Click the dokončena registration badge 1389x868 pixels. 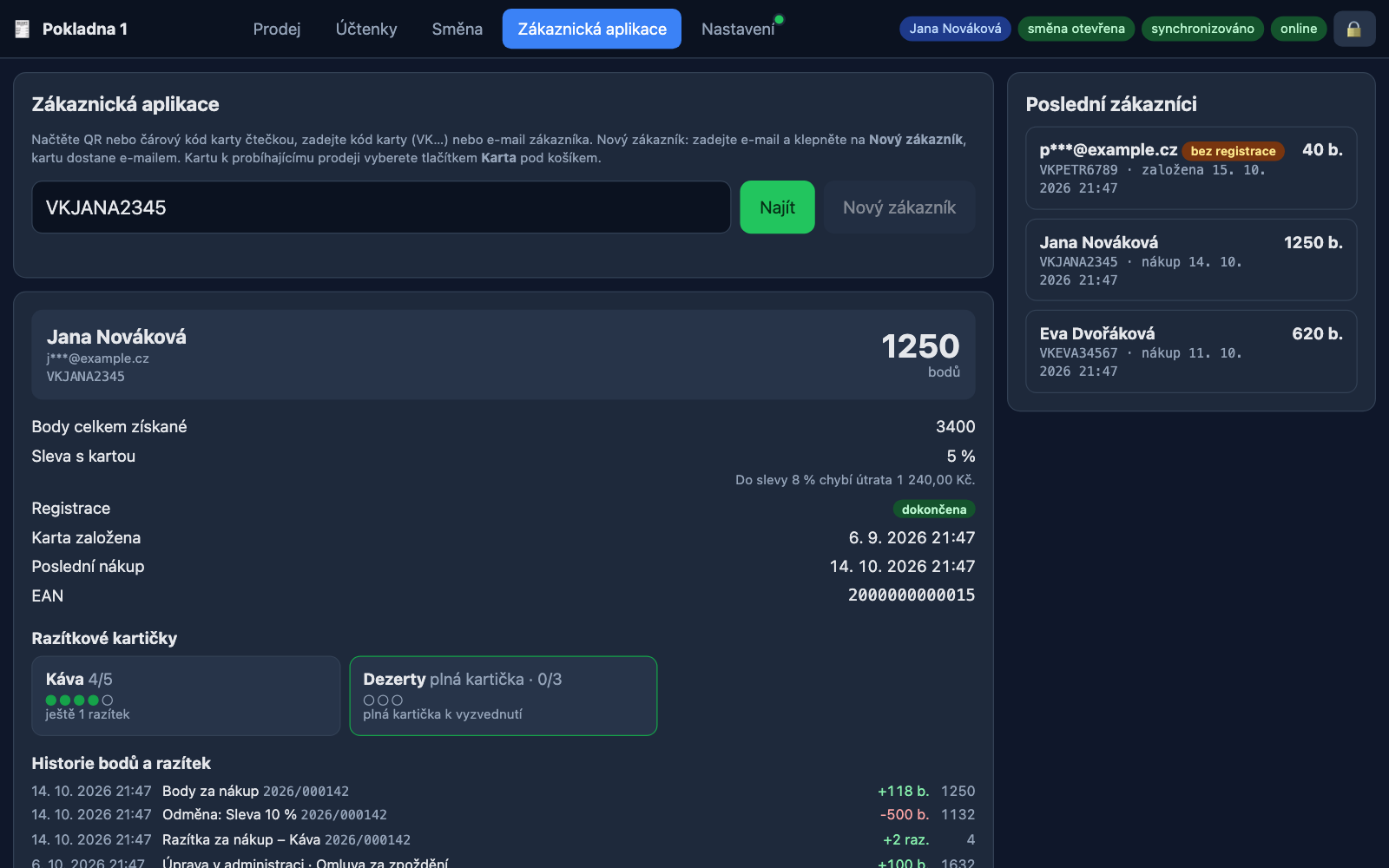934,510
